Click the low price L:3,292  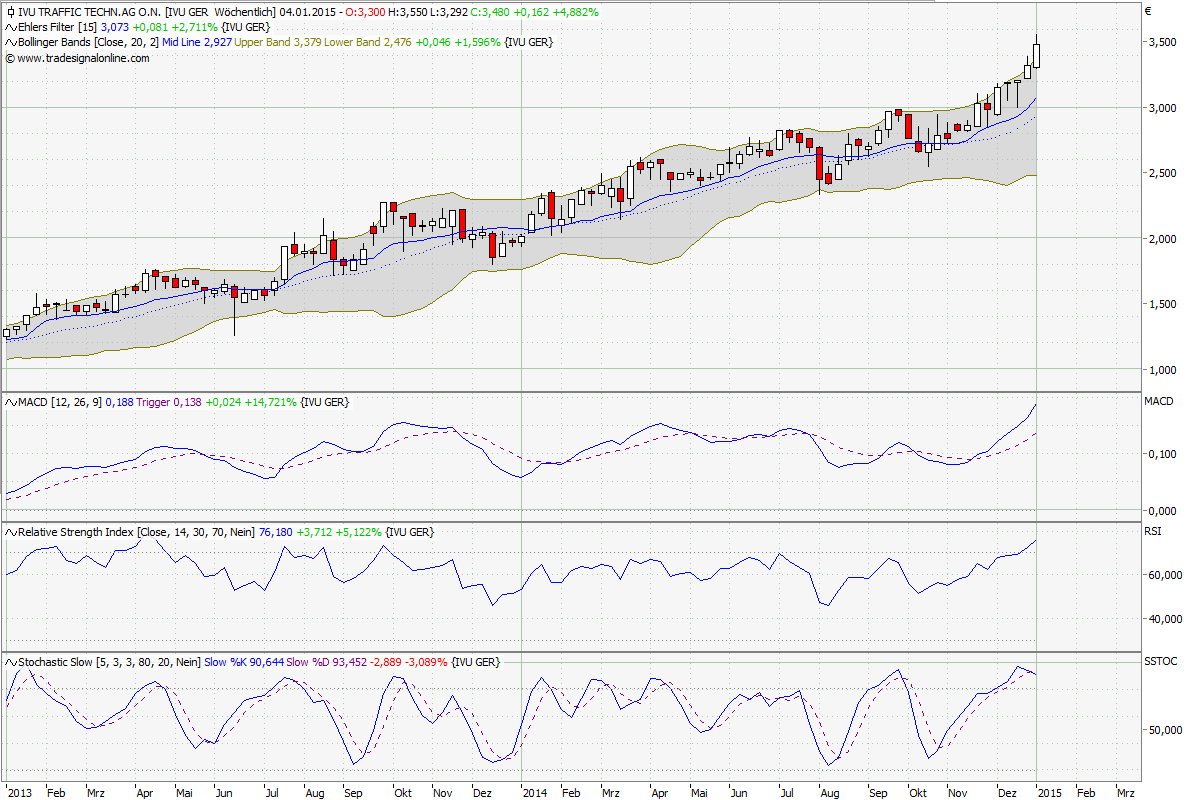pos(450,12)
